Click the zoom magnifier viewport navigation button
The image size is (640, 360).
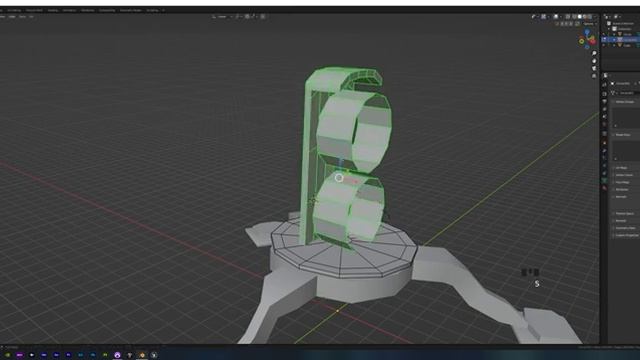(x=594, y=53)
